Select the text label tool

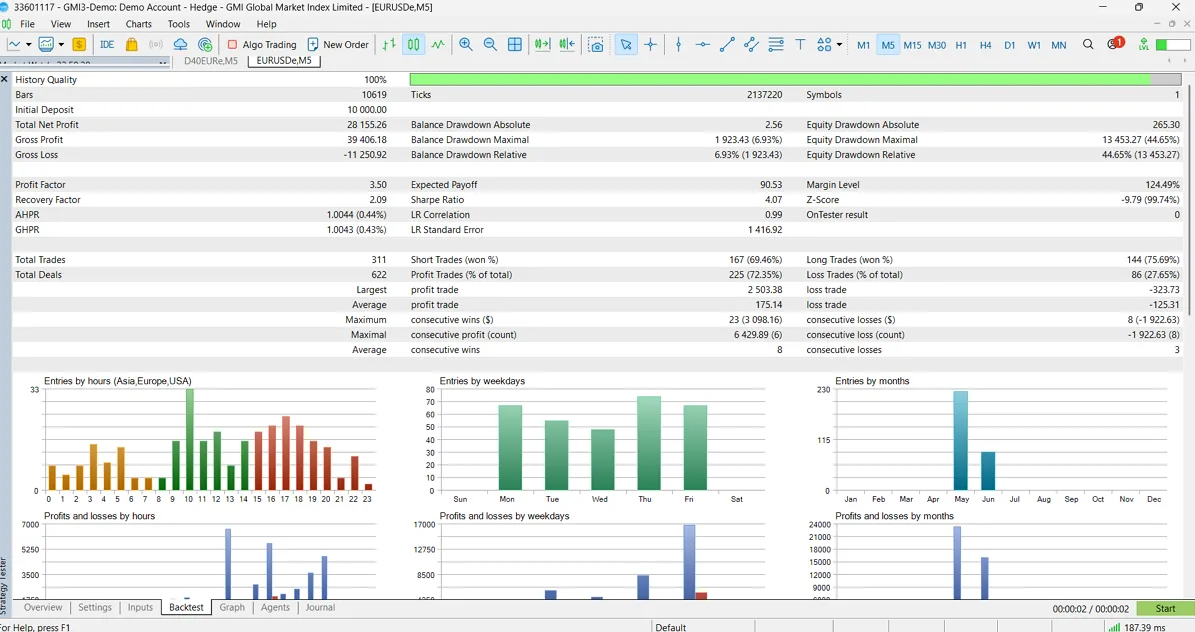point(800,44)
